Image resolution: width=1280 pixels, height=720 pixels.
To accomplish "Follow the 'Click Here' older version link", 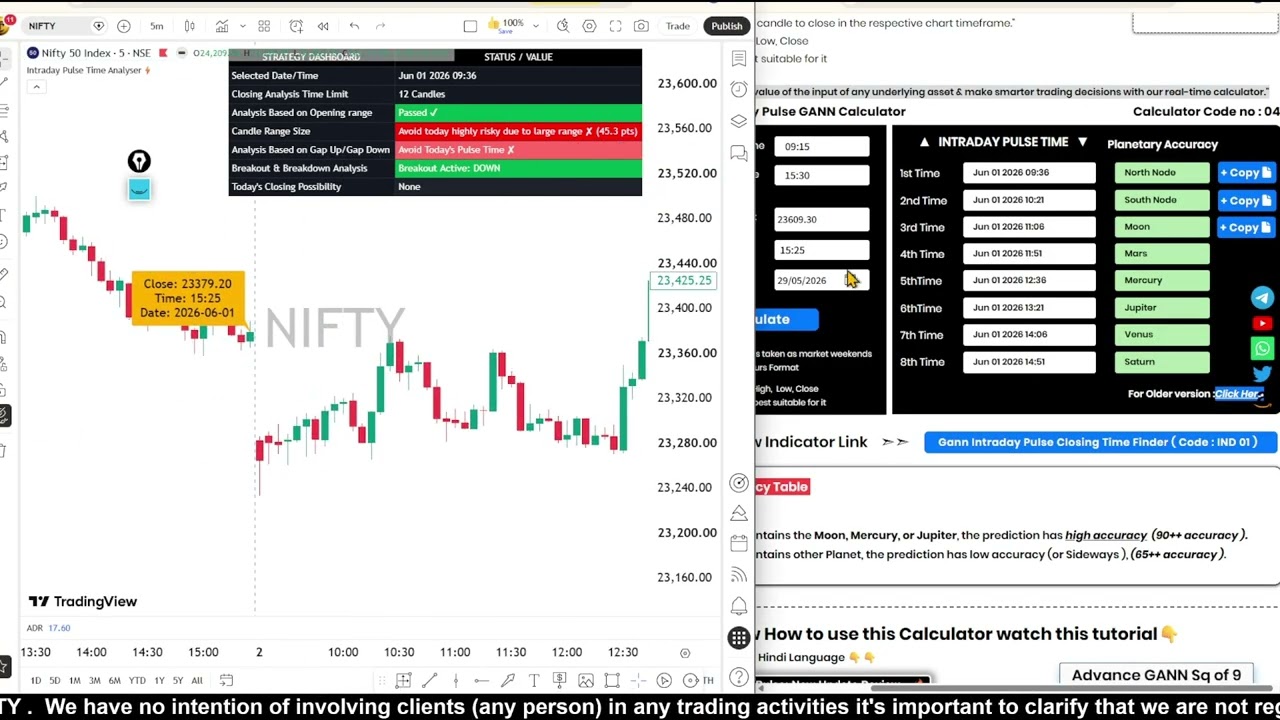I will [x=1239, y=394].
